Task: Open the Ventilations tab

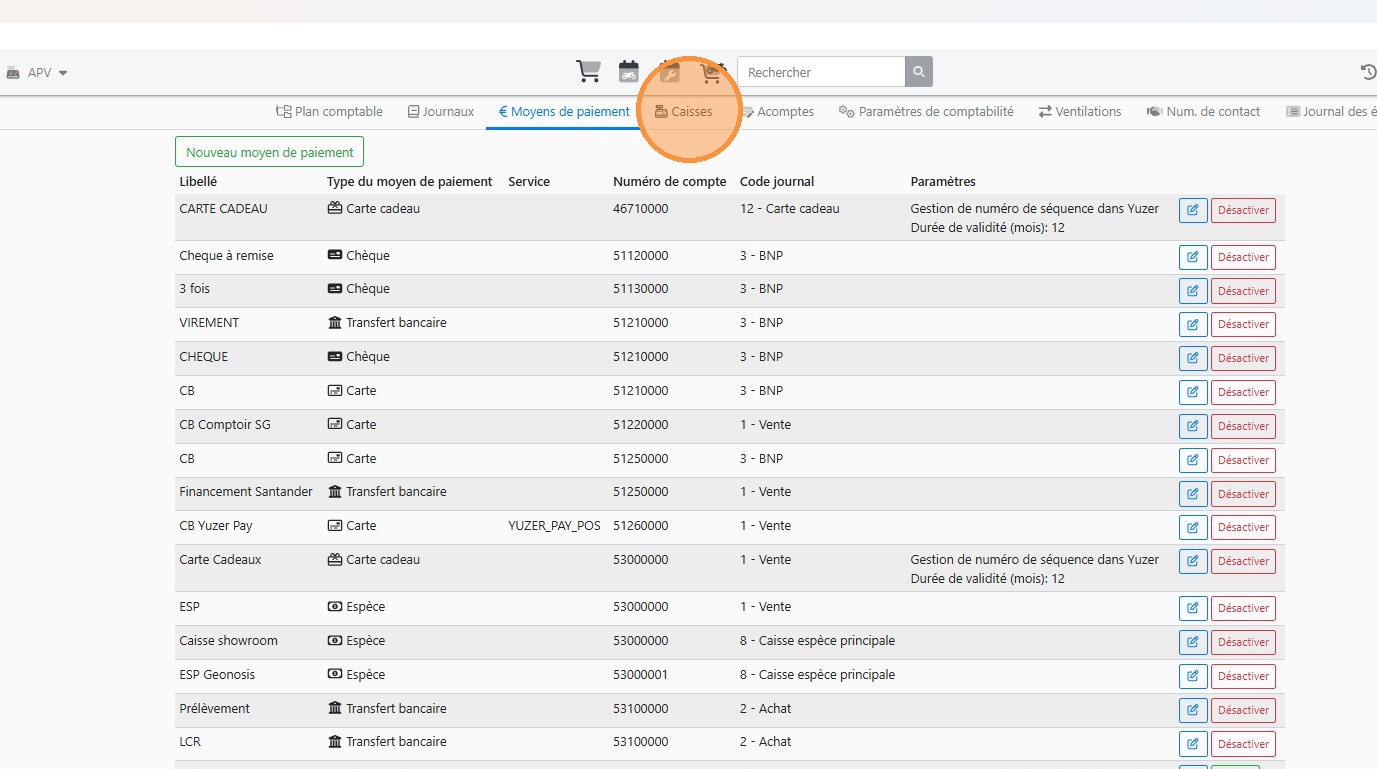Action: (1080, 112)
